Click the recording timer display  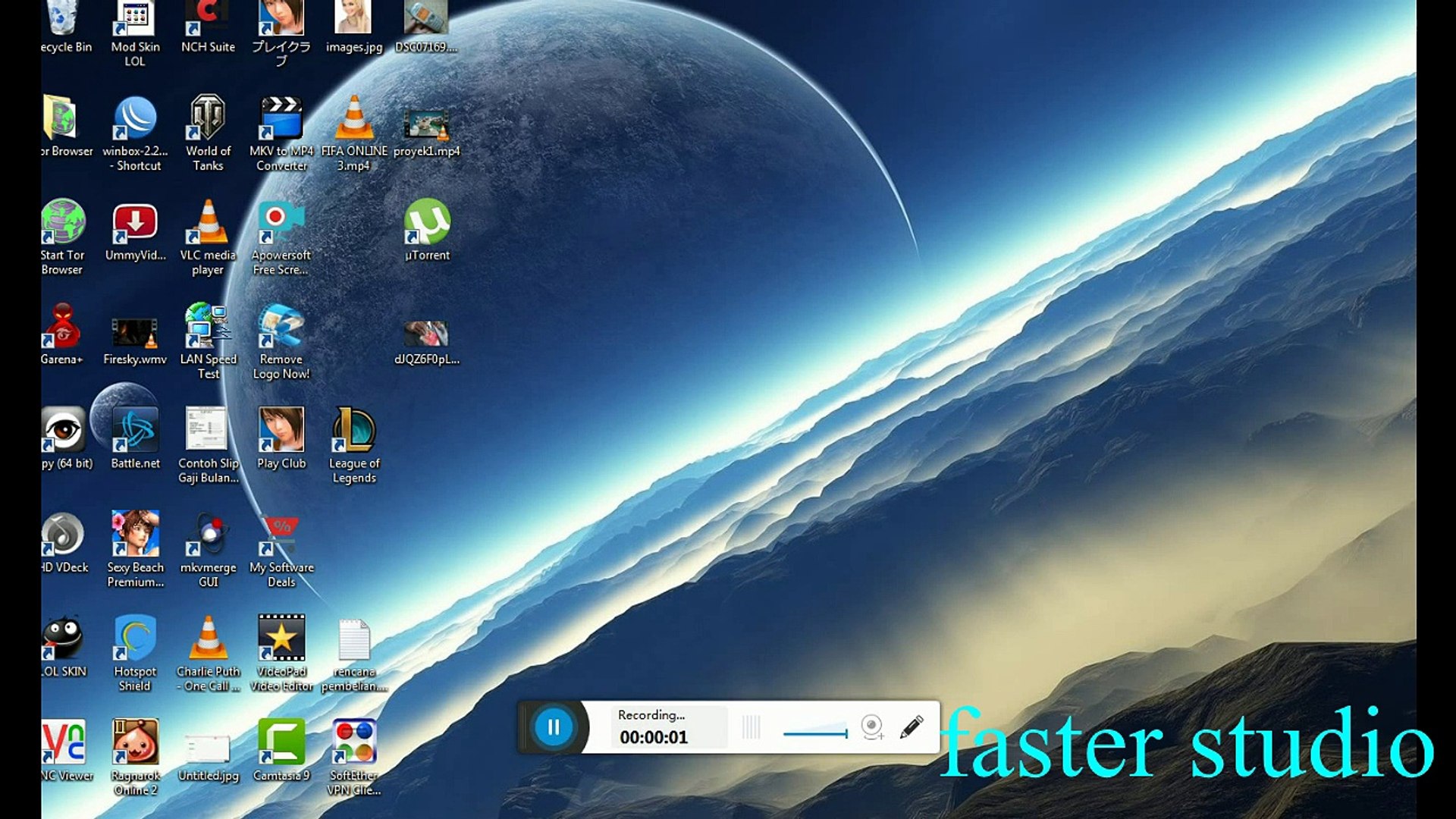click(x=654, y=737)
